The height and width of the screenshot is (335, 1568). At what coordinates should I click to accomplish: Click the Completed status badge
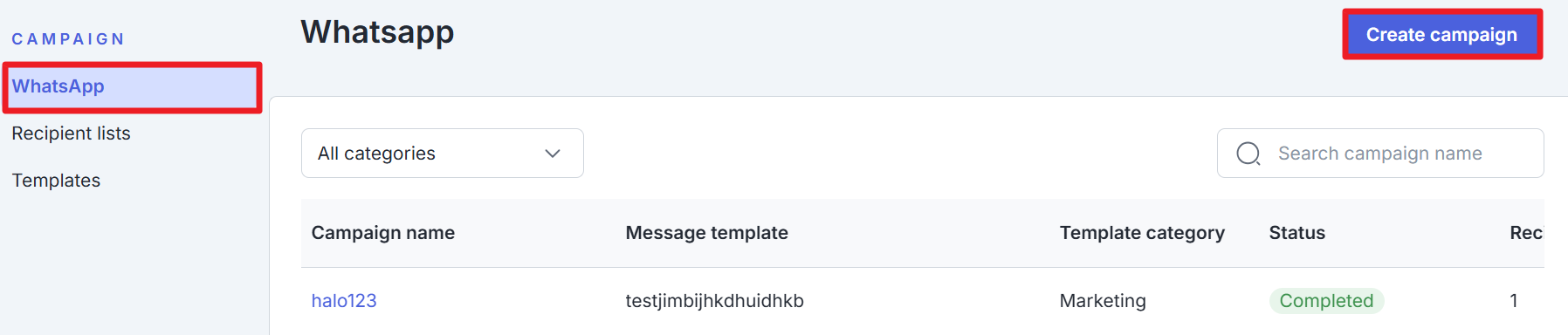(1326, 301)
